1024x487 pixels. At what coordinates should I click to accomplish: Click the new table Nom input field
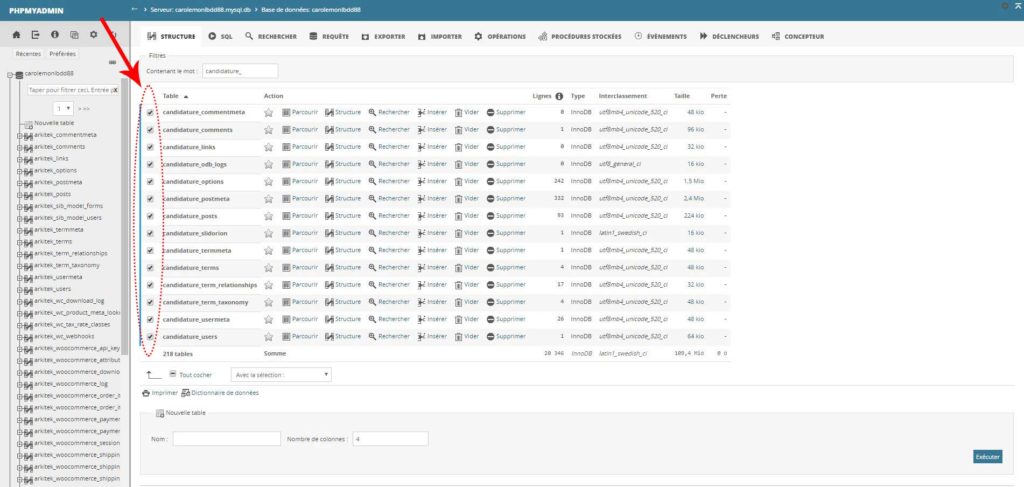pos(226,438)
